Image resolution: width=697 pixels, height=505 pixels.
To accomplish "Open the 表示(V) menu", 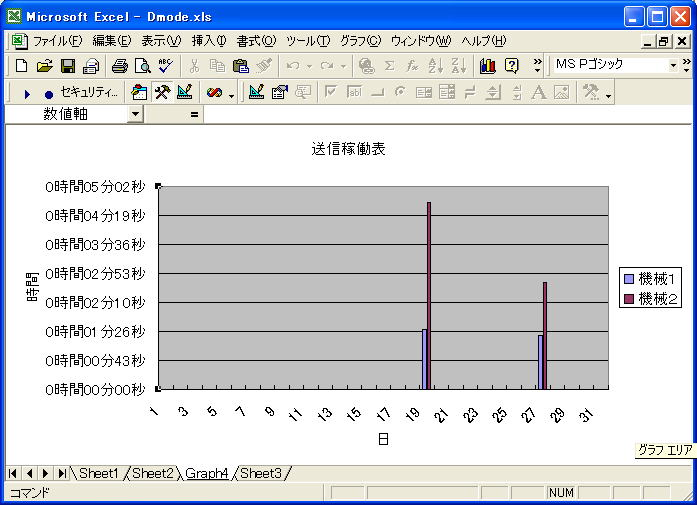I will (161, 41).
